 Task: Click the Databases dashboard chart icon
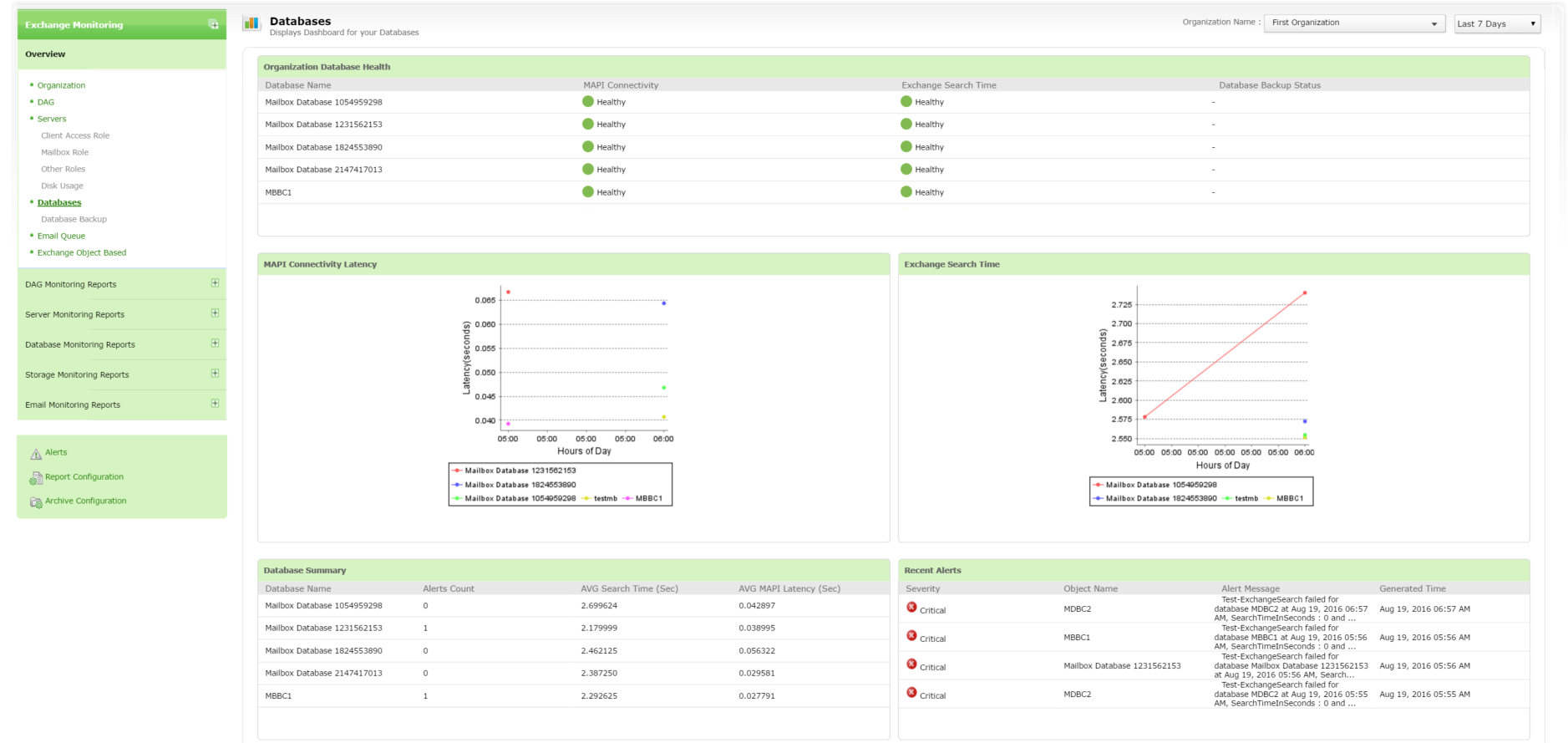[x=251, y=23]
